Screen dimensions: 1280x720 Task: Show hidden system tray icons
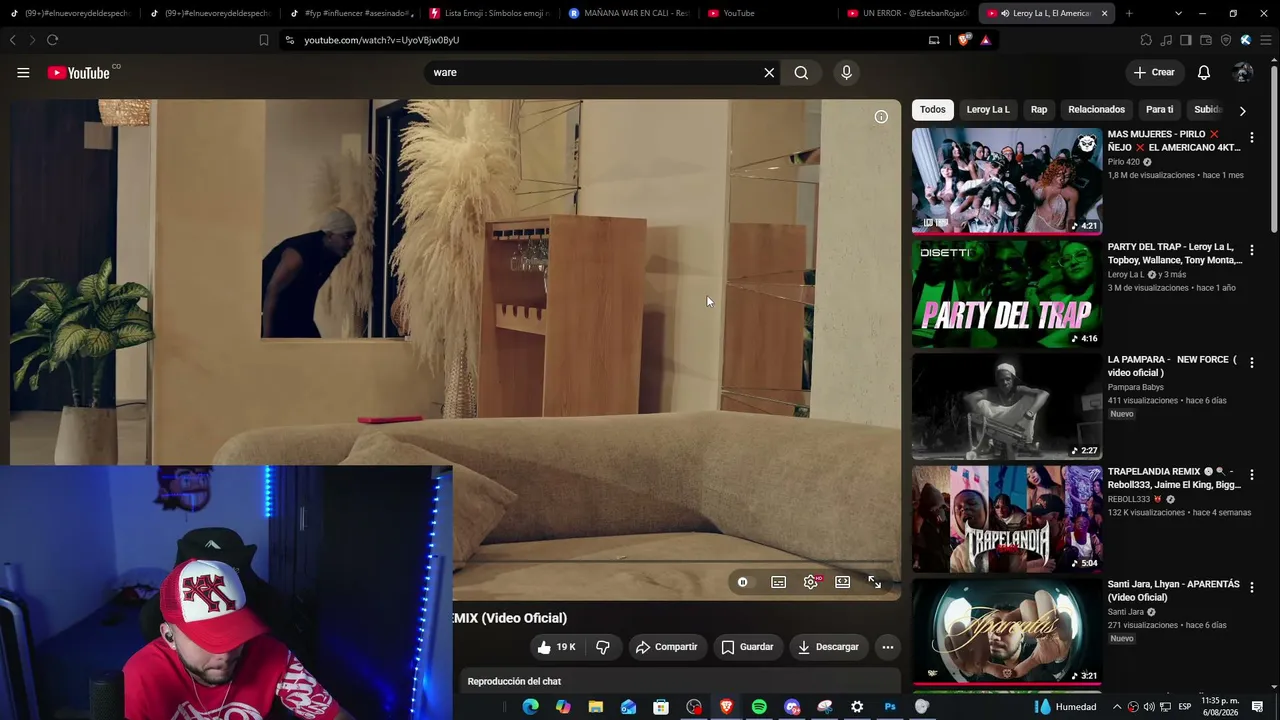tap(1117, 707)
